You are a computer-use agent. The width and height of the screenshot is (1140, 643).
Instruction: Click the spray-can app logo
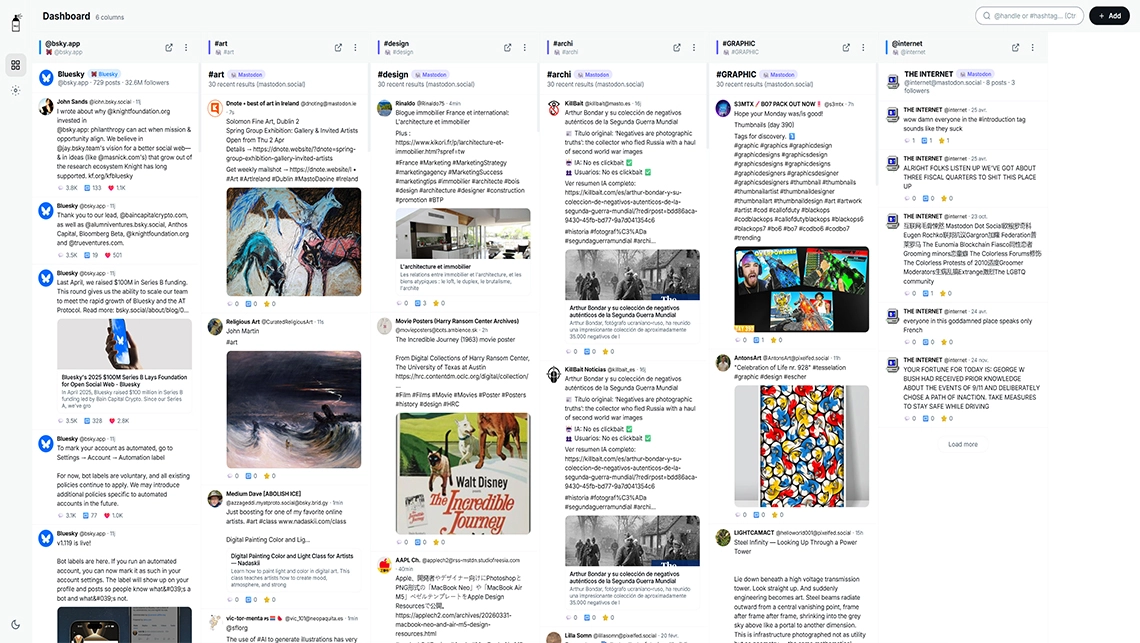point(16,23)
